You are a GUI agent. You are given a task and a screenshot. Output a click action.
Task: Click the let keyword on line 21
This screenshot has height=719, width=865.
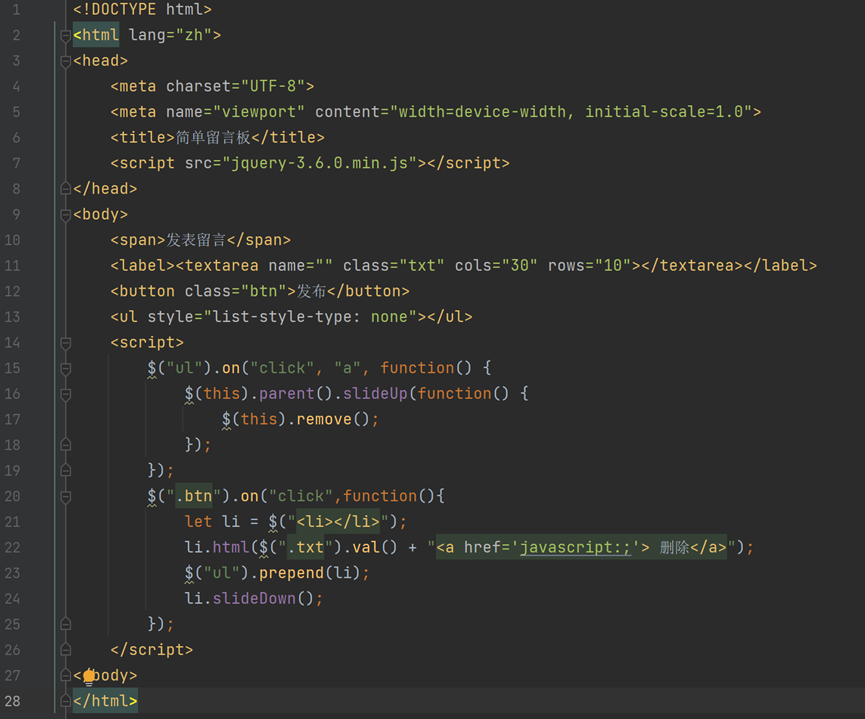(198, 521)
